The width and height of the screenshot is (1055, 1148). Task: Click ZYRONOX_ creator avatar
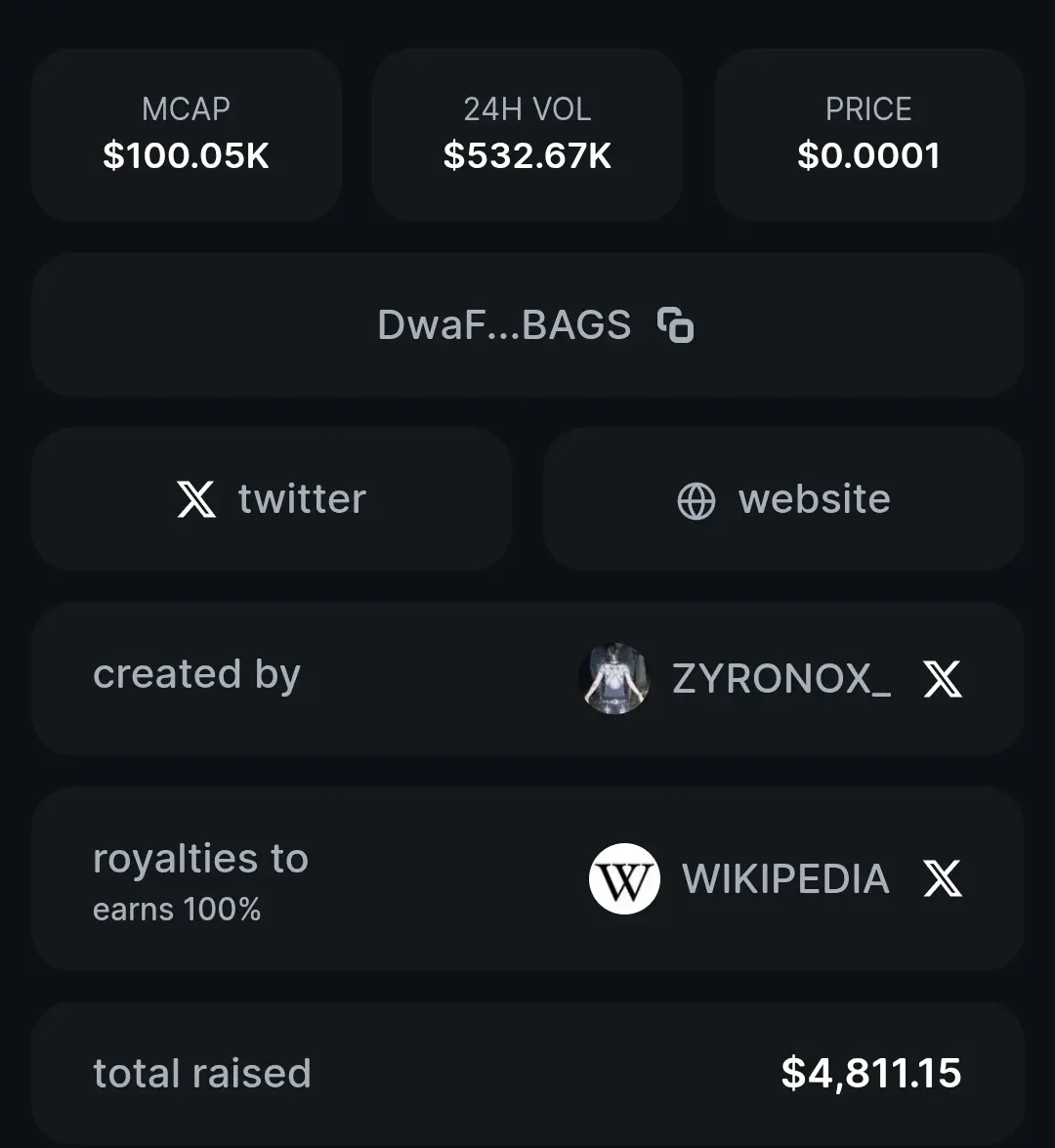tap(614, 679)
